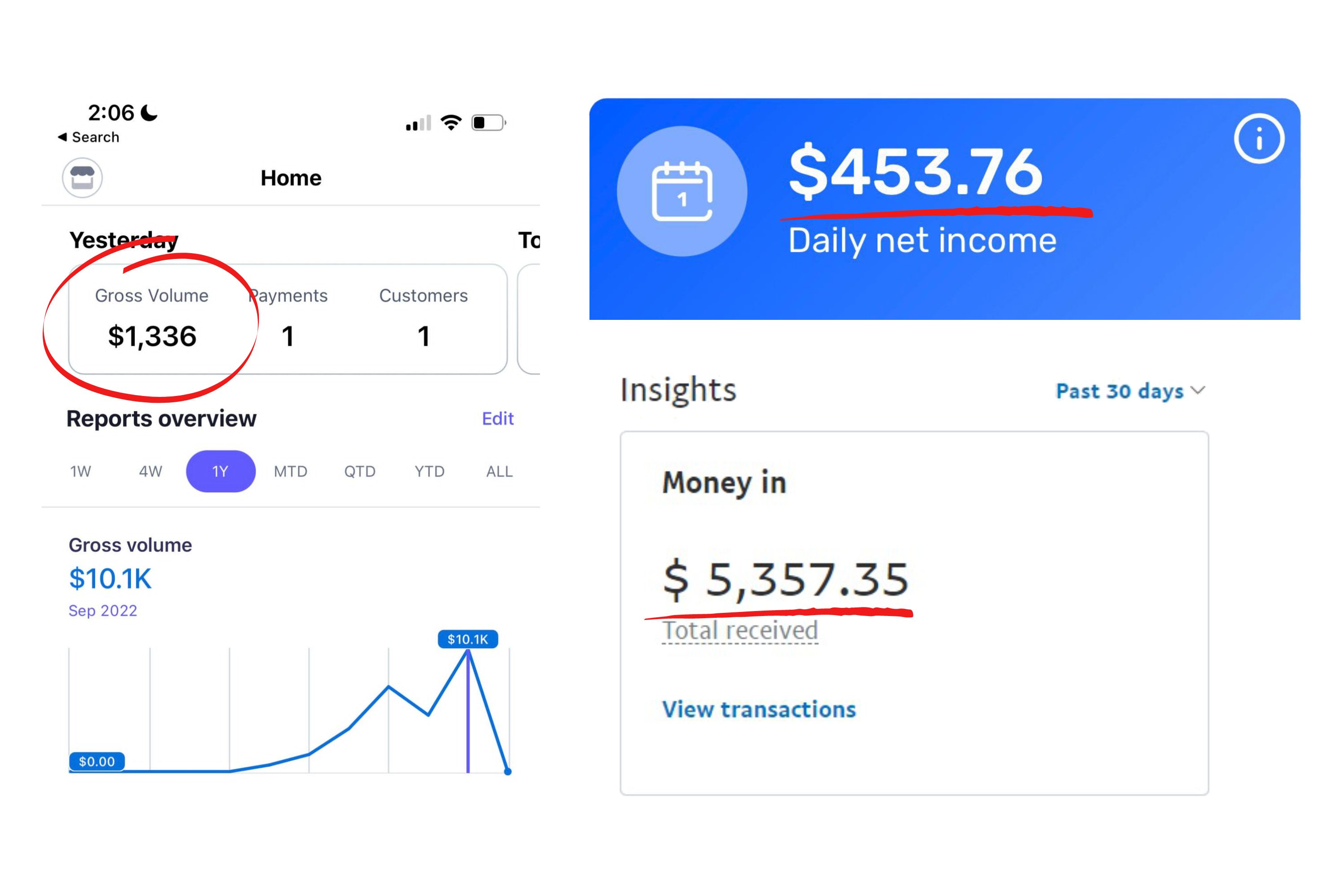
Task: Tap Edit in Reports overview
Action: pyautogui.click(x=497, y=419)
